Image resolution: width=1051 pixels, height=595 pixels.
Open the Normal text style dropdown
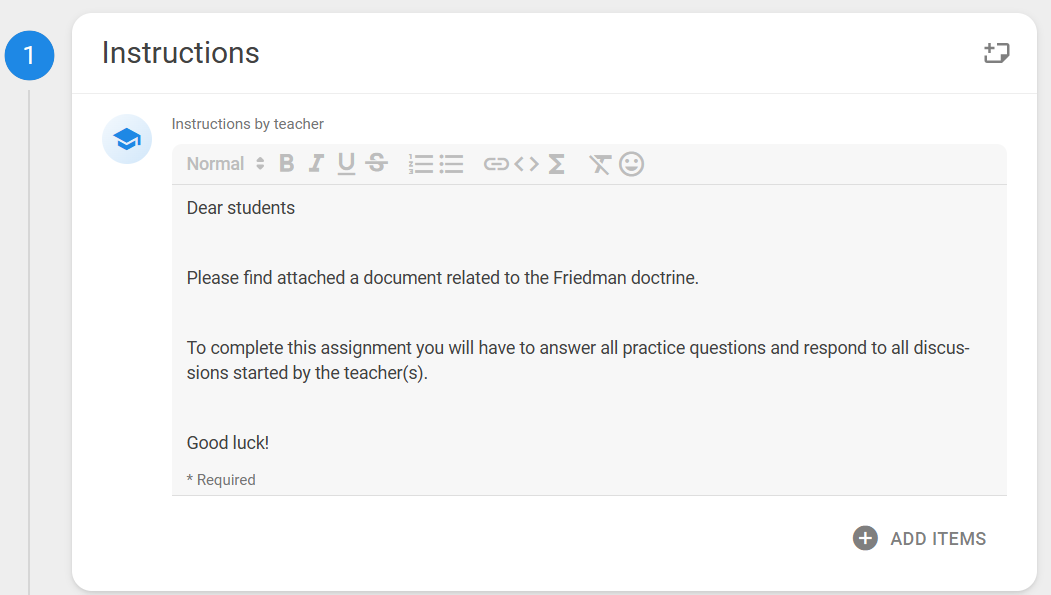coord(226,163)
